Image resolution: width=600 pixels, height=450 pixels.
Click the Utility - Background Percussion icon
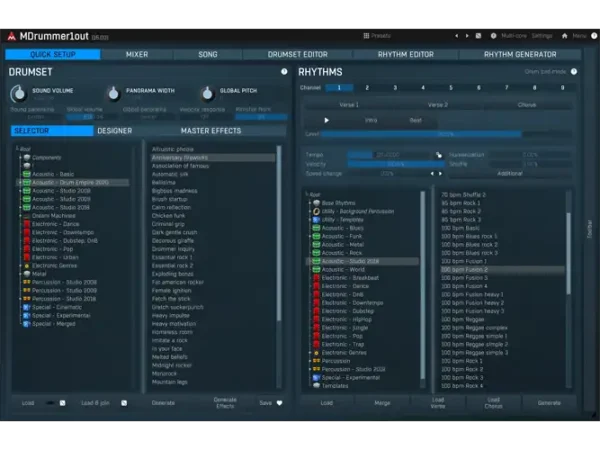(x=316, y=211)
